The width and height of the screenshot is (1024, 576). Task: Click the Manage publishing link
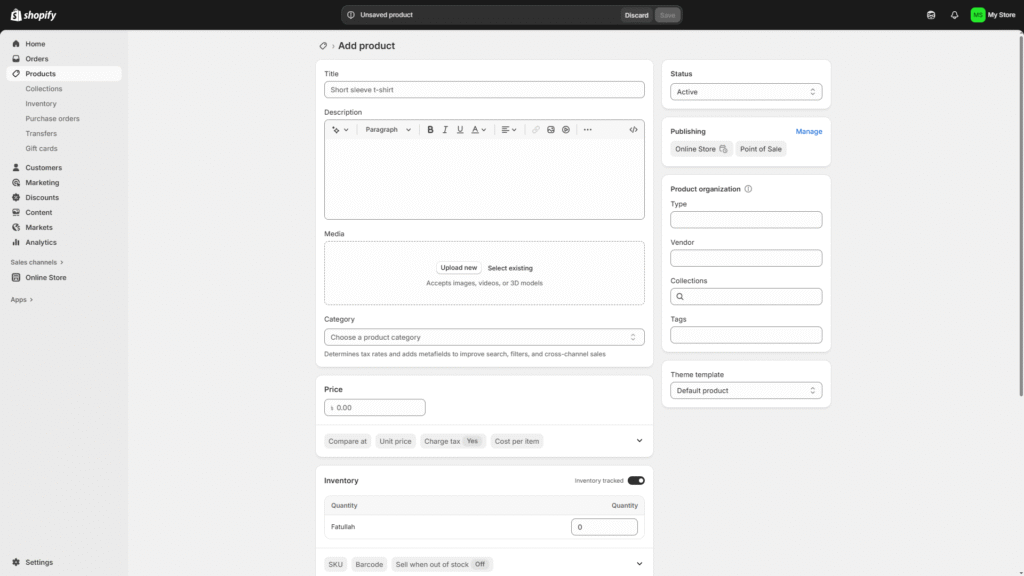click(x=808, y=131)
